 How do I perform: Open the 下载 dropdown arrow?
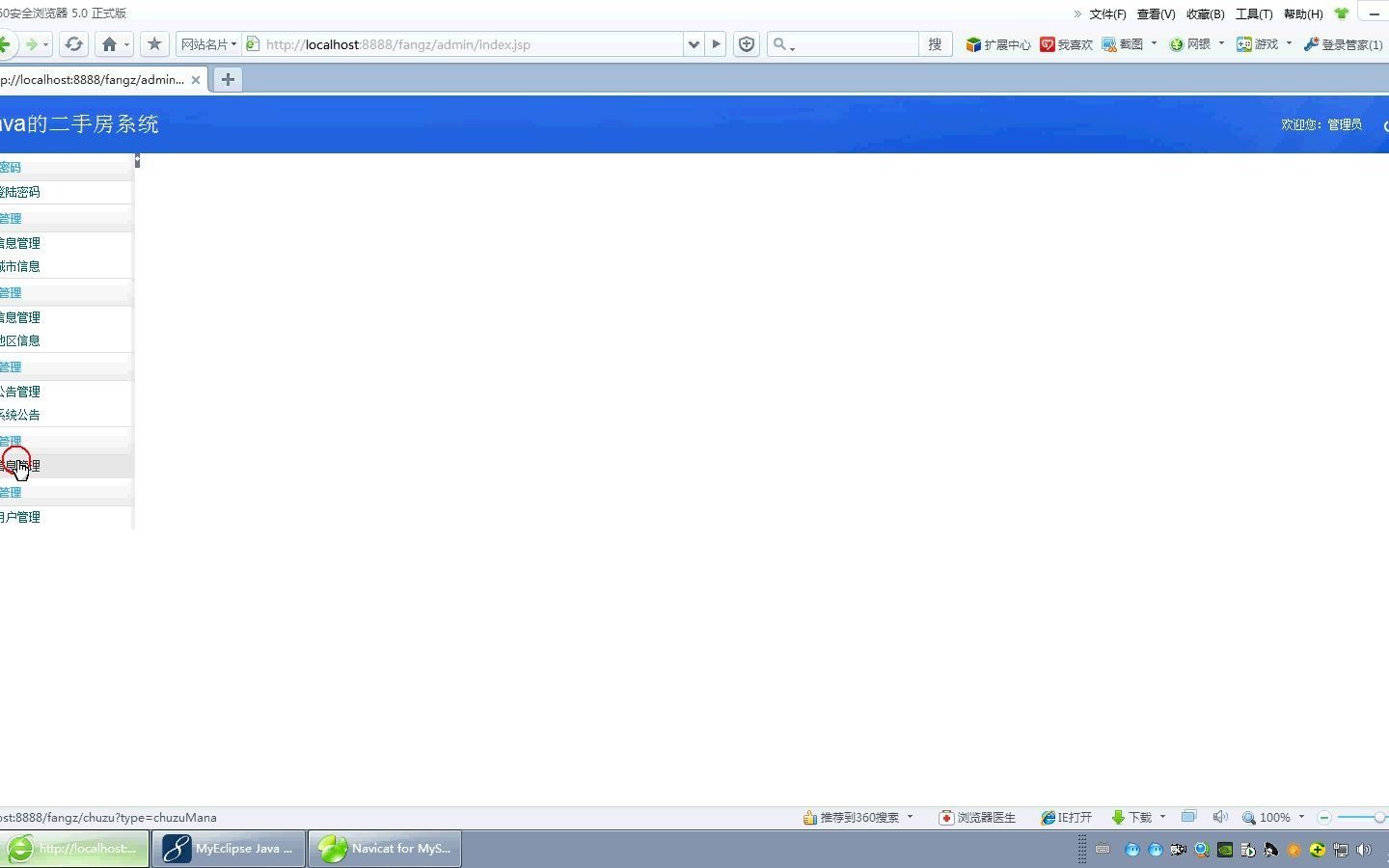[1162, 817]
